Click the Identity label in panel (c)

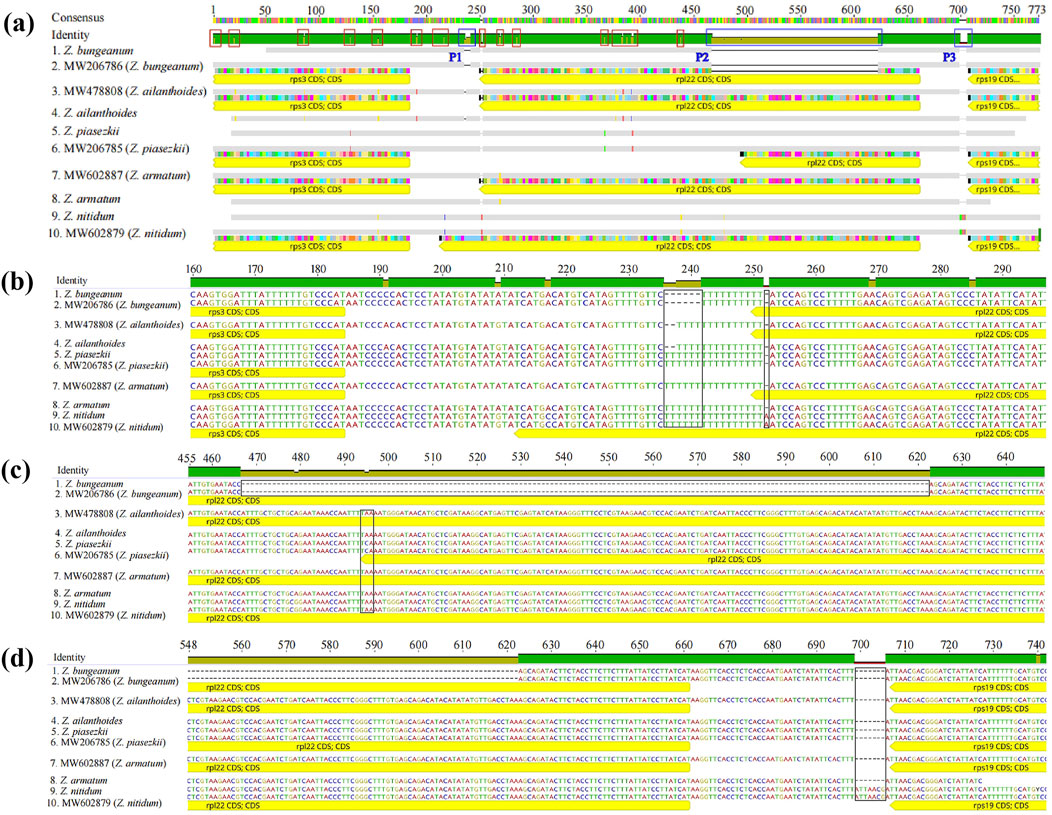click(x=72, y=470)
